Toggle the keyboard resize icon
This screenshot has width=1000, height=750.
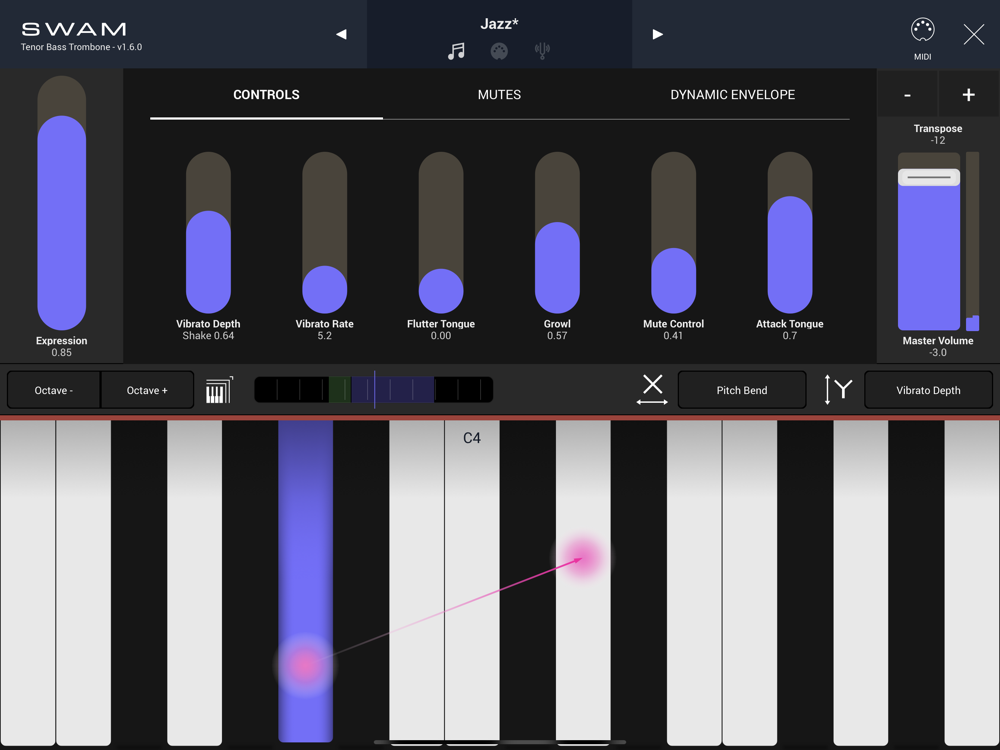click(x=219, y=390)
